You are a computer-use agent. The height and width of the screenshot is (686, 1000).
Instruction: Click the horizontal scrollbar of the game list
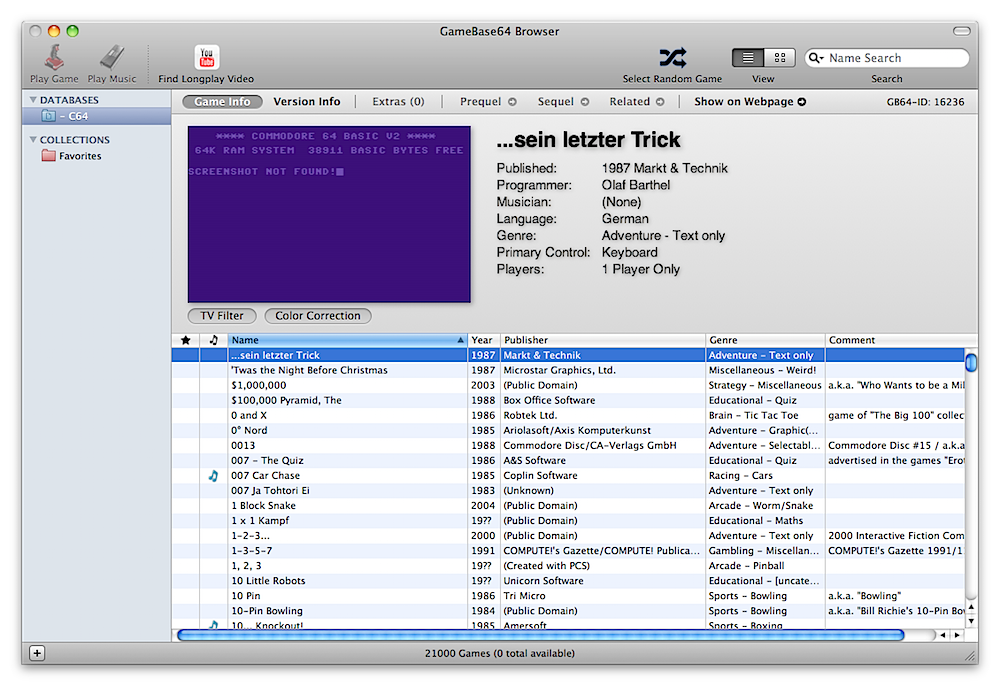(x=541, y=635)
